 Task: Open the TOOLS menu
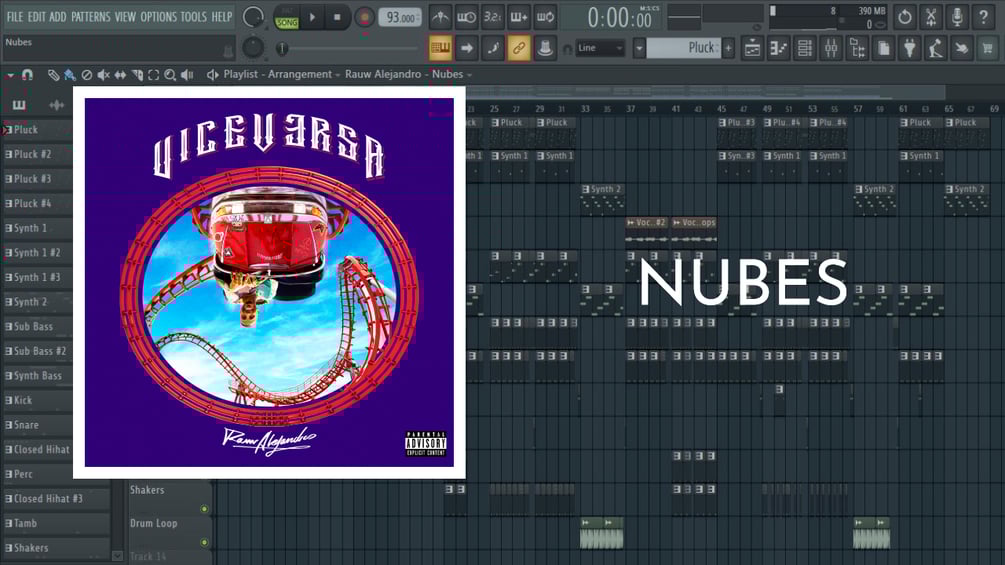[194, 17]
